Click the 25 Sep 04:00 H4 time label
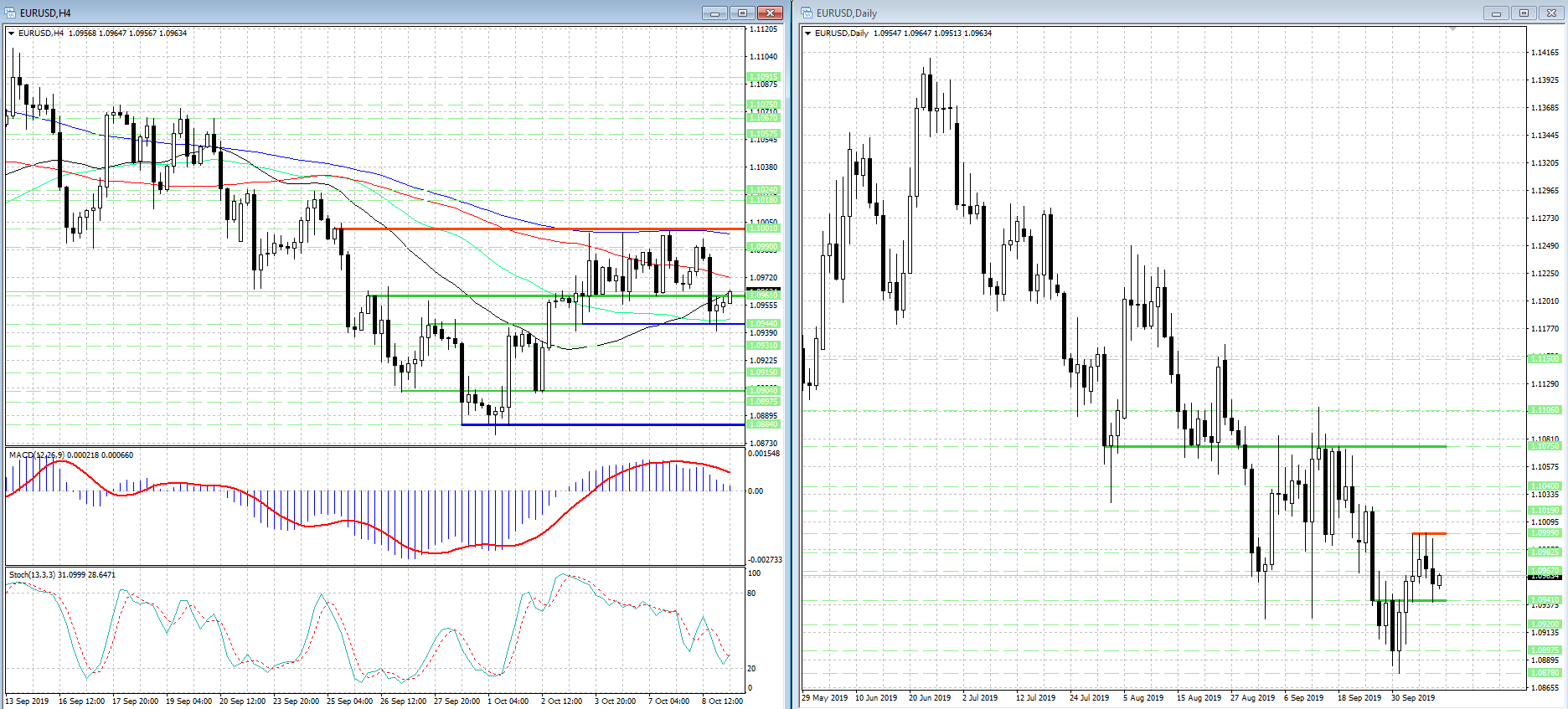1568x709 pixels. pos(350,701)
